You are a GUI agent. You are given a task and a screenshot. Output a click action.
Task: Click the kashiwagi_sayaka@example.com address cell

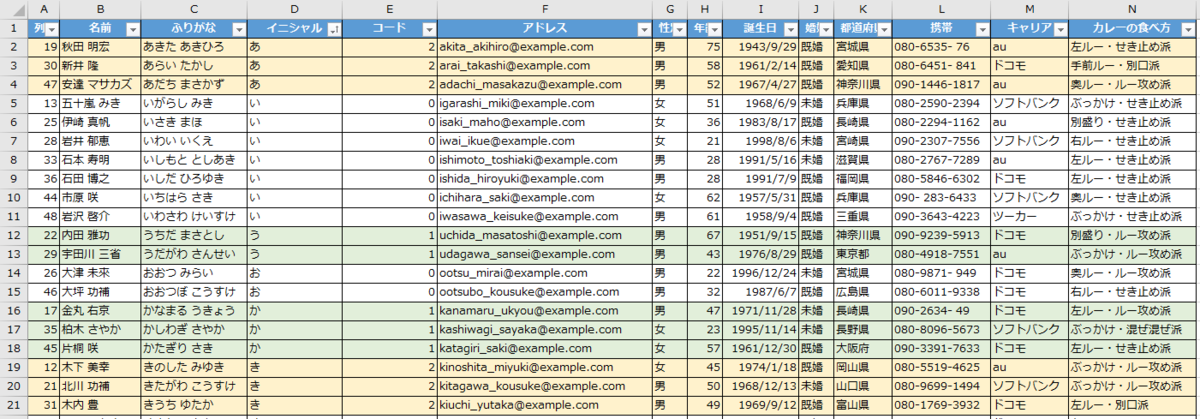545,329
